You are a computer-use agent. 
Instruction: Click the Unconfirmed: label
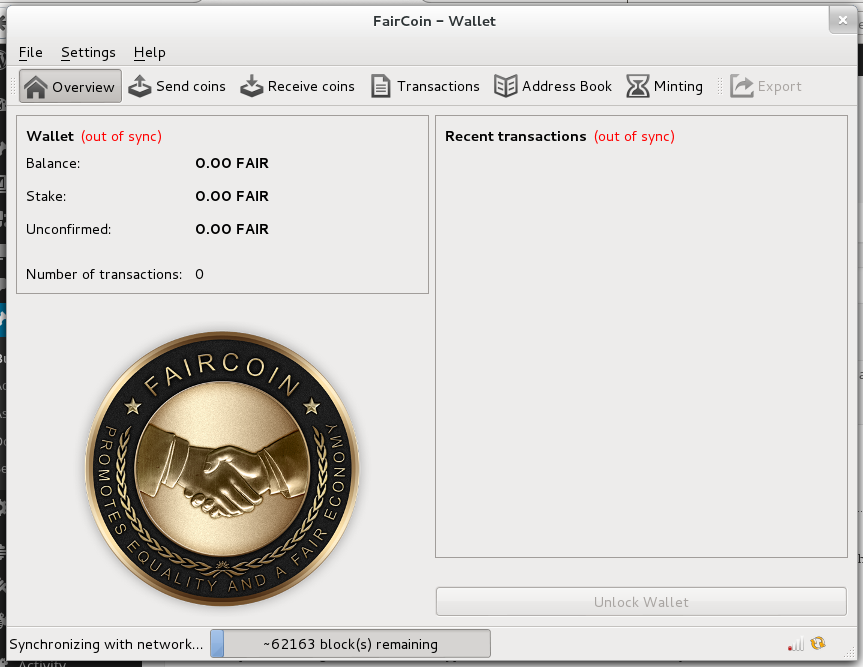68,229
